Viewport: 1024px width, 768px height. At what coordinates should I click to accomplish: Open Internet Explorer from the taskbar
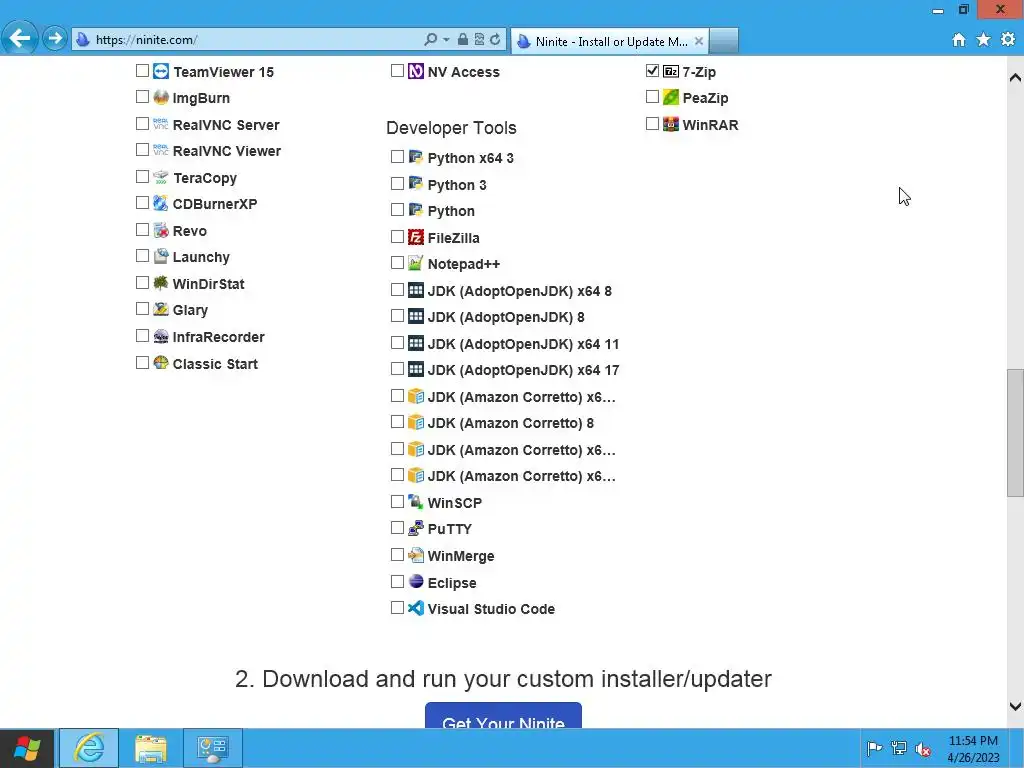[89, 748]
